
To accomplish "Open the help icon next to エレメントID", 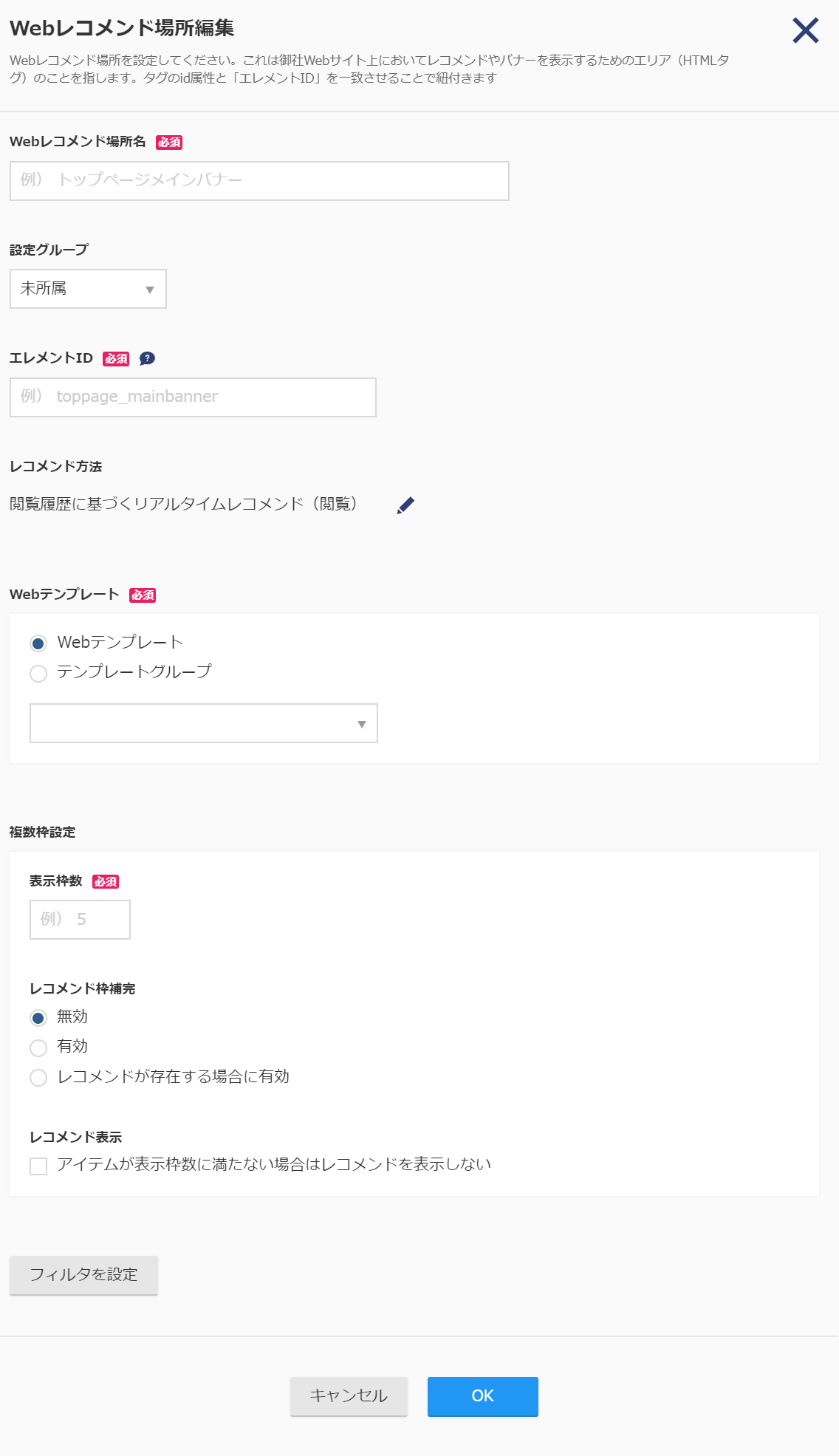I will 147,358.
